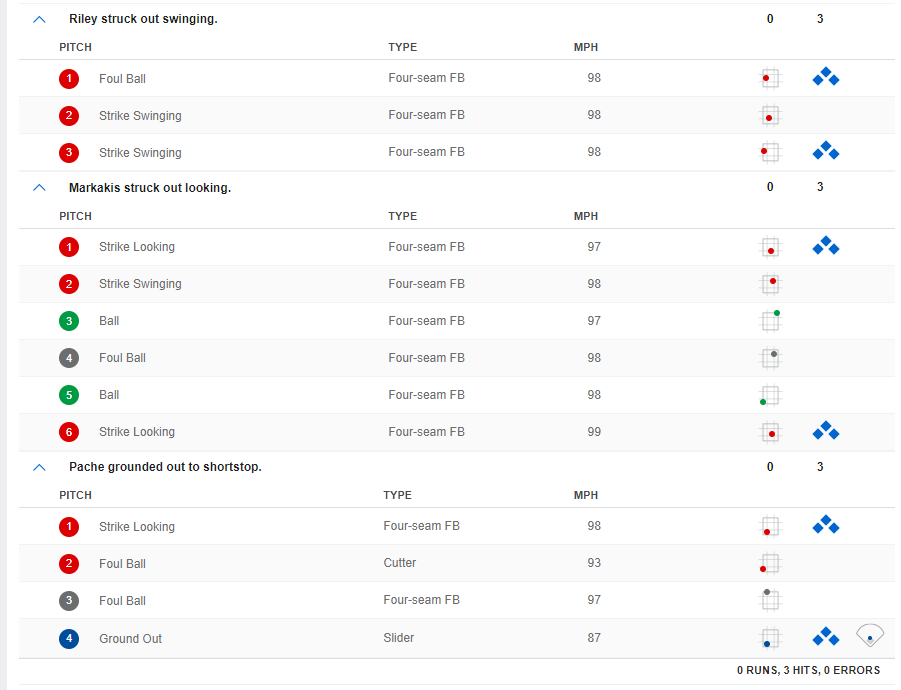
Task: Click the Riley struck out swinging heading
Action: [x=143, y=19]
